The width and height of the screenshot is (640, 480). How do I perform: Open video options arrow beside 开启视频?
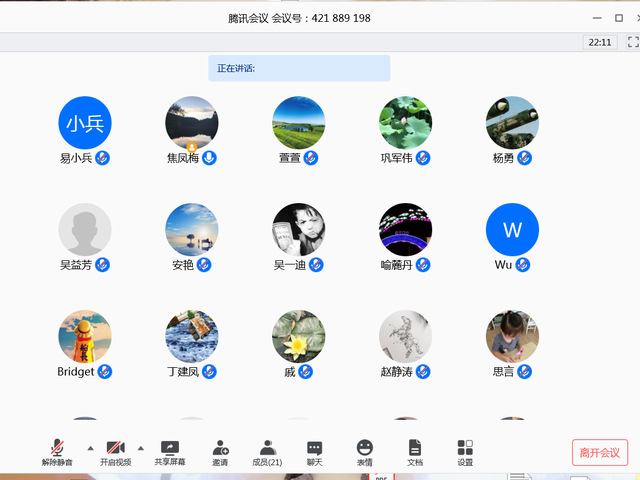[x=141, y=448]
